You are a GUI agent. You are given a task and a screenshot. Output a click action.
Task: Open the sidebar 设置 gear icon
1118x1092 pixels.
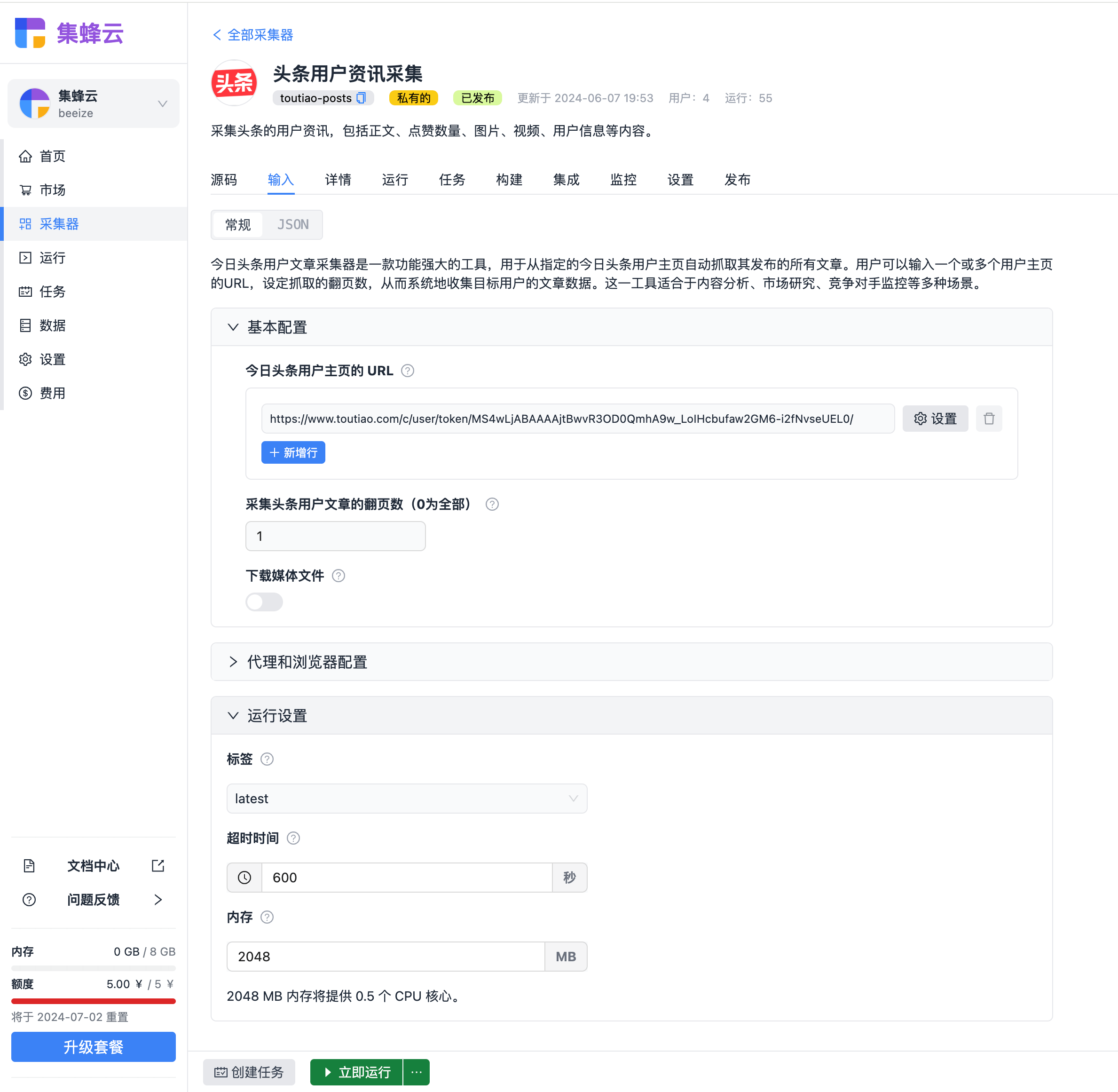[25, 359]
